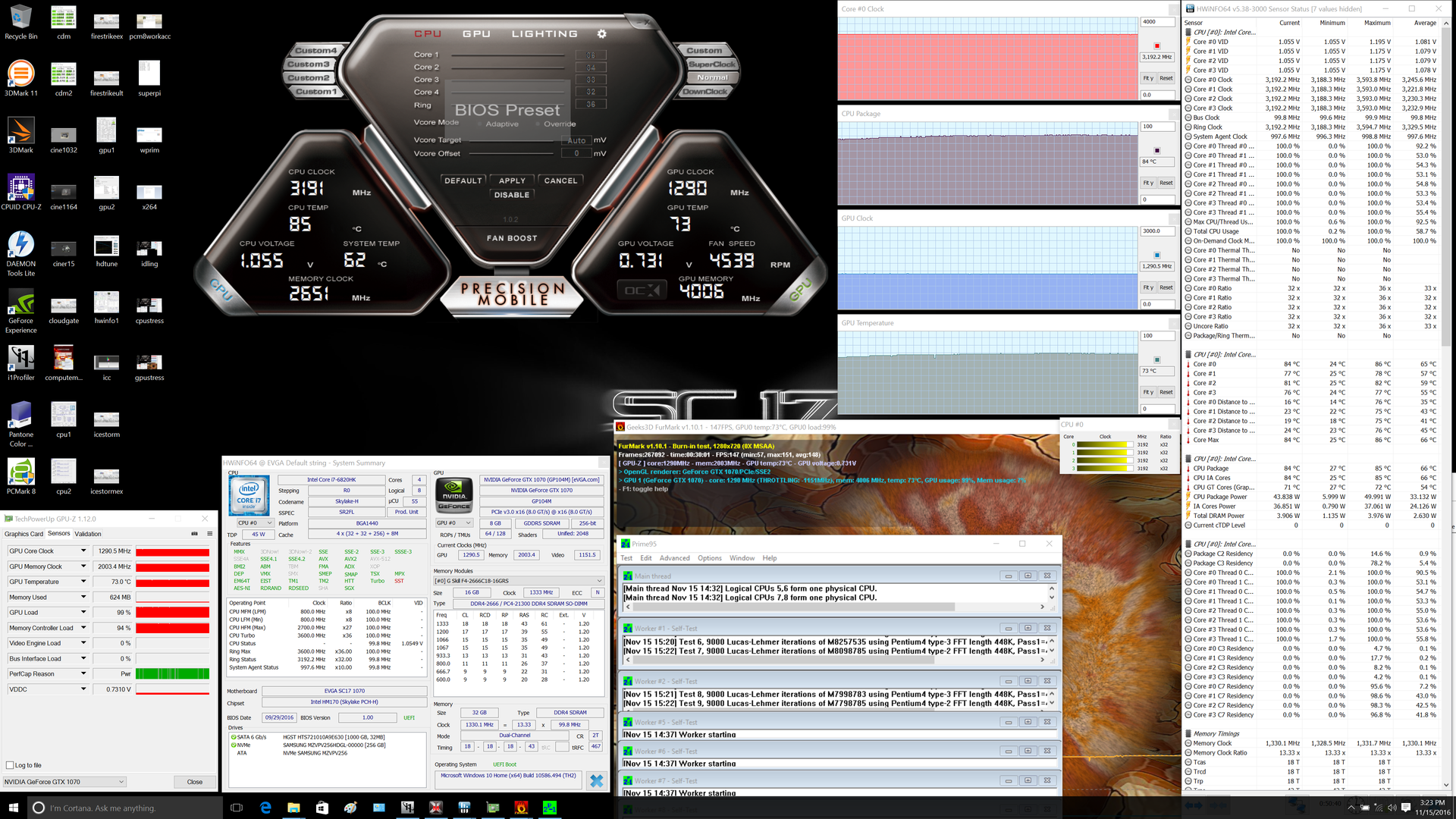Launch 3DMark 11 from the desktop

click(21, 78)
